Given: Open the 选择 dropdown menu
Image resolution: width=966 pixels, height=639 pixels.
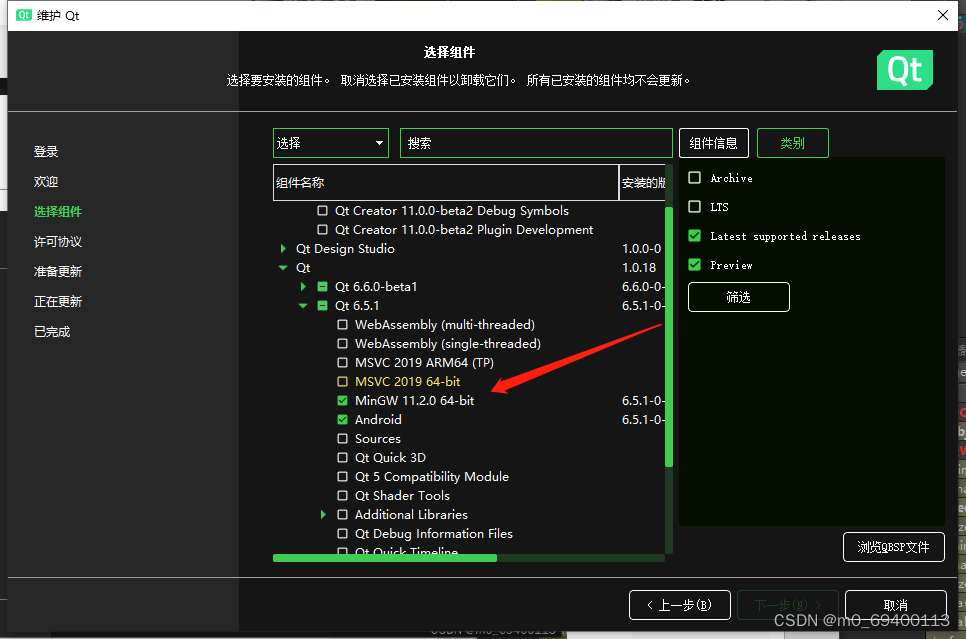Looking at the screenshot, I should tap(330, 142).
